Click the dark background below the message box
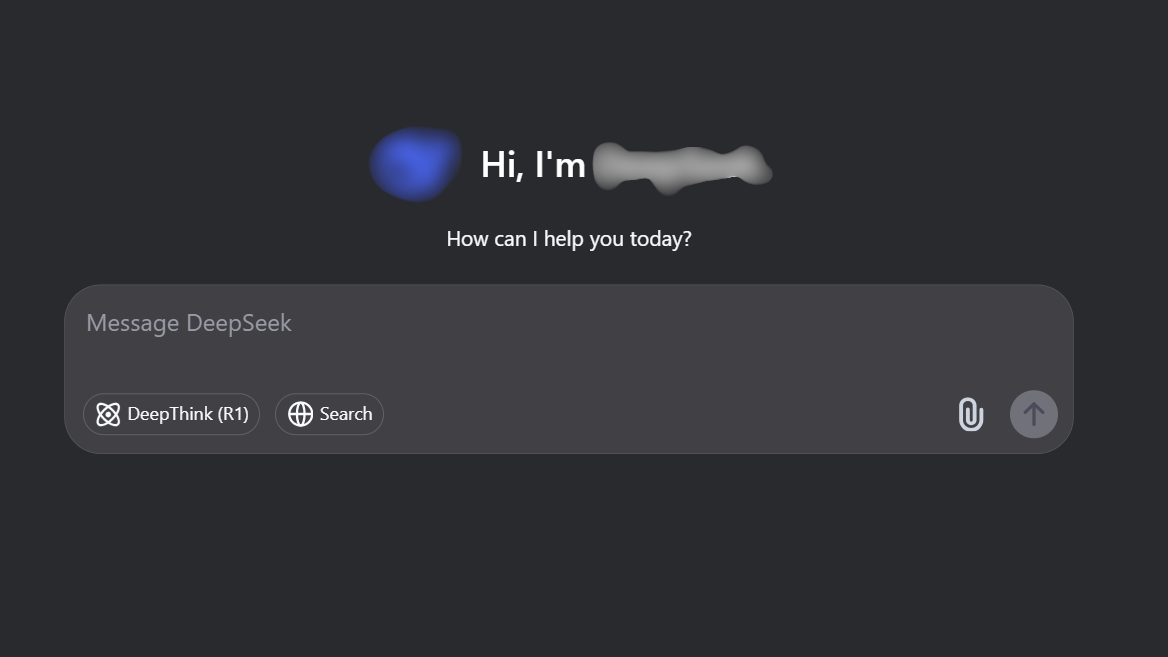 click(x=569, y=551)
